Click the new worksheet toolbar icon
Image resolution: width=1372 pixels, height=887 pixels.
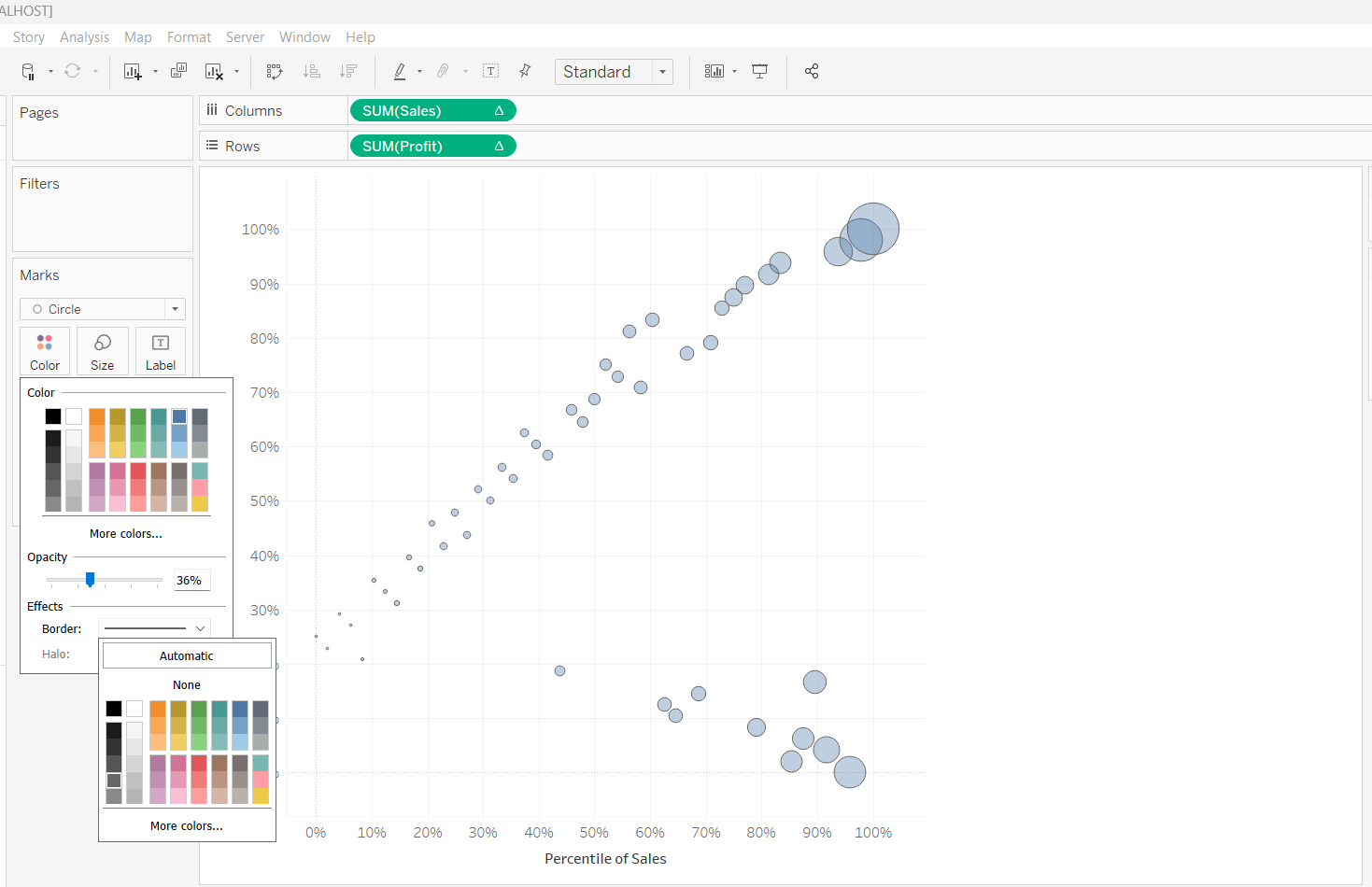[x=132, y=72]
